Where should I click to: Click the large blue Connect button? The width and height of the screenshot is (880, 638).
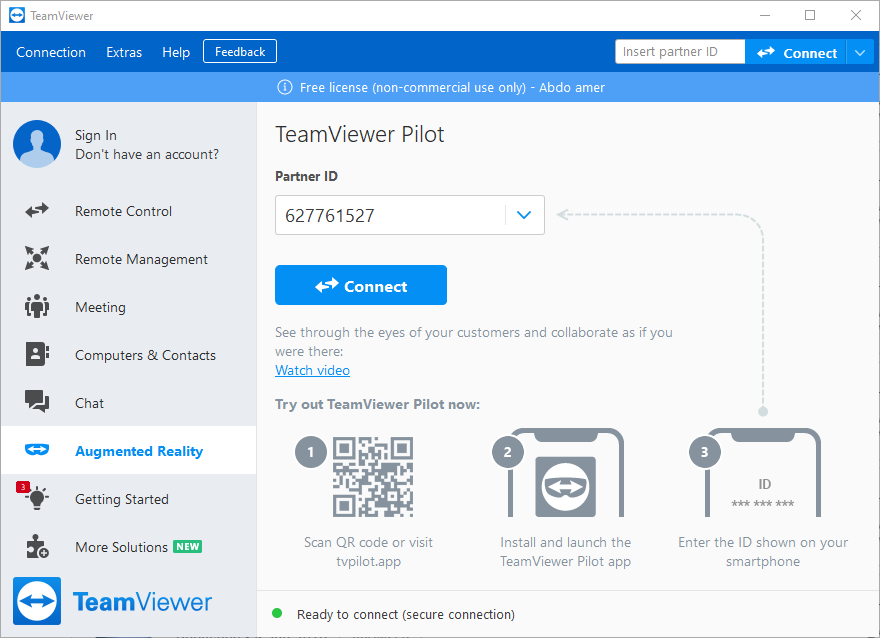[x=361, y=285]
